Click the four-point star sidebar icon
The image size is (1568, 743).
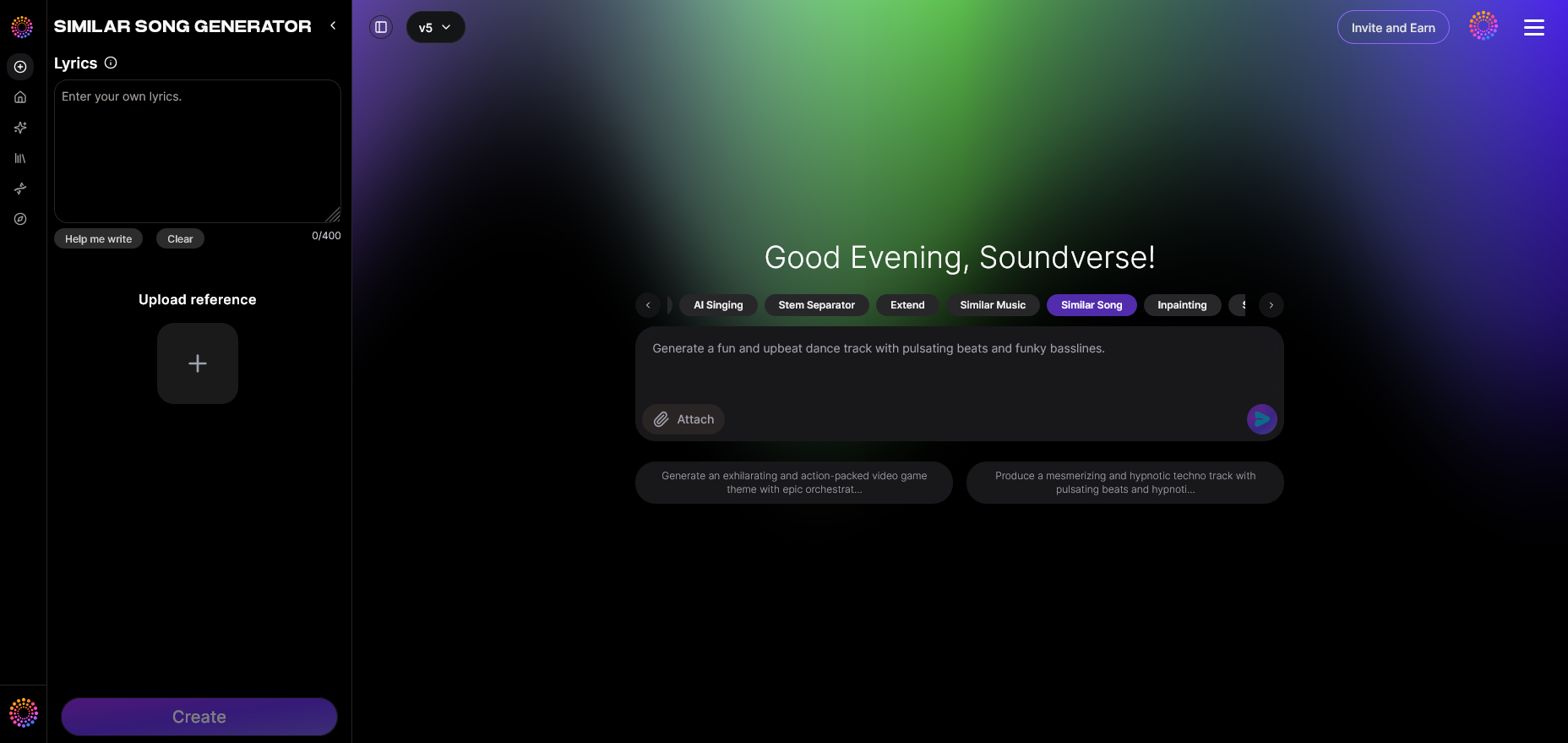point(20,188)
